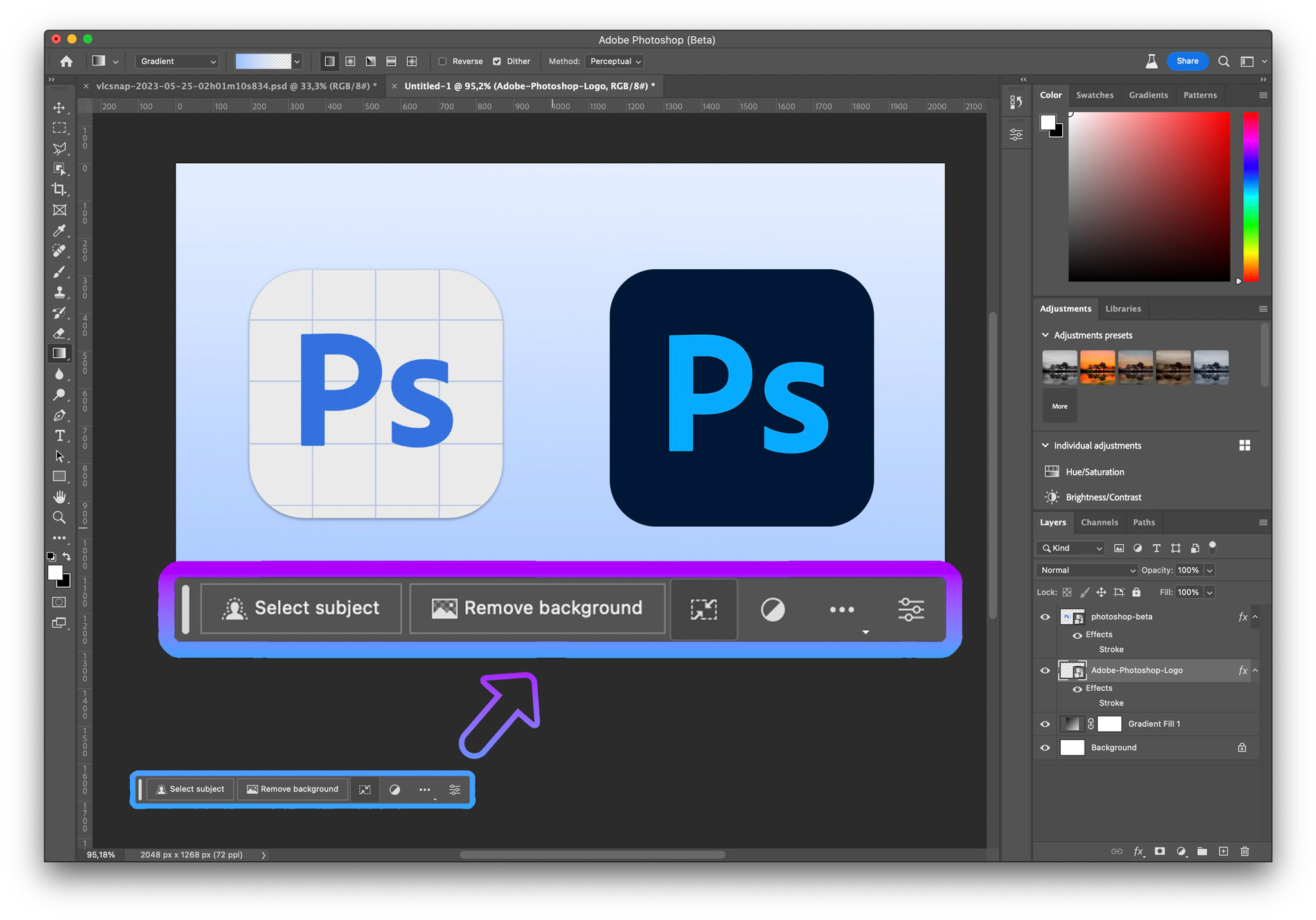Viewport: 1316px width, 920px height.
Task: Toggle Effects visibility under Adobe-Photoshop-Logo layer
Action: coord(1077,689)
